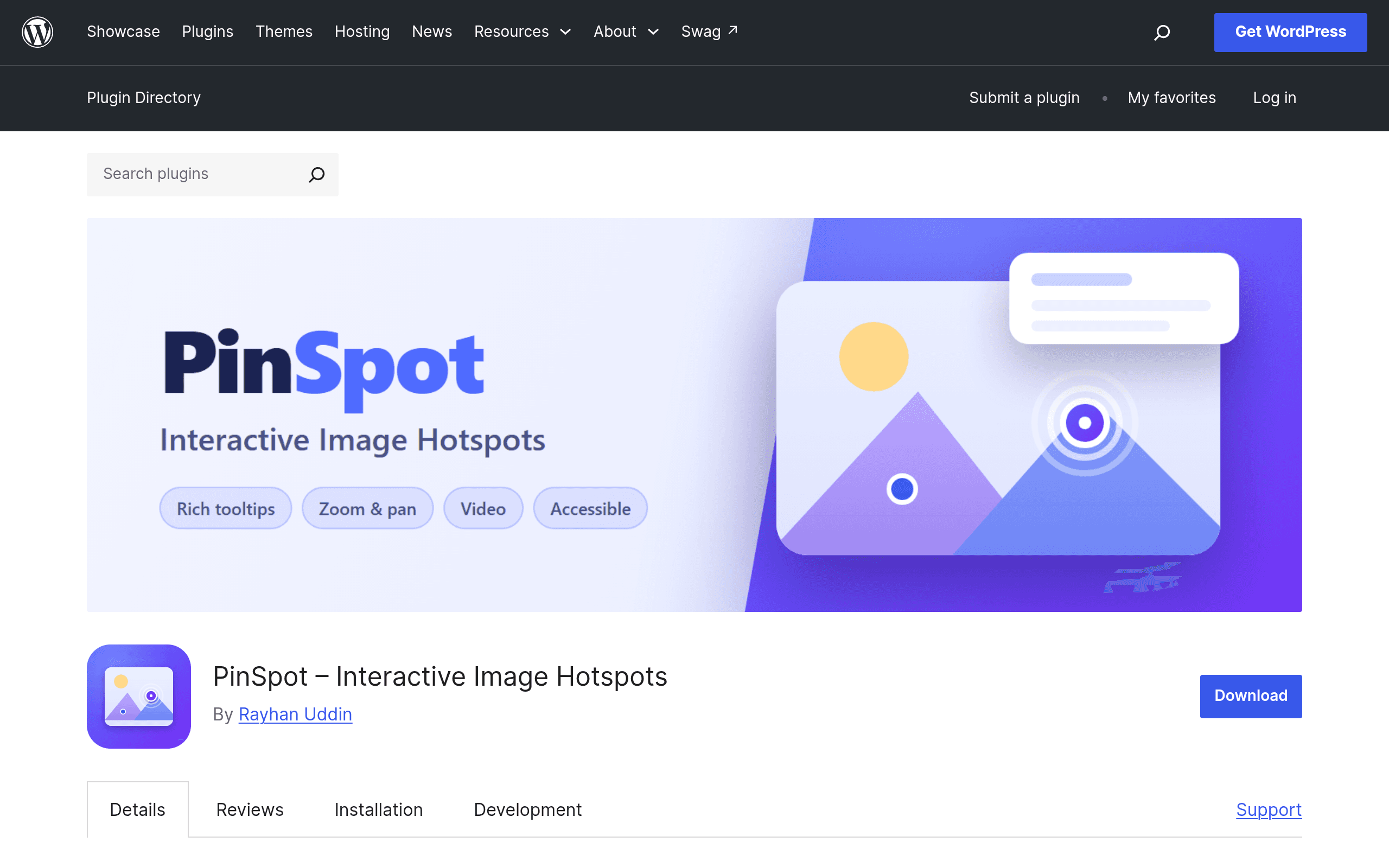Image resolution: width=1389 pixels, height=868 pixels.
Task: Open the Support link
Action: [x=1269, y=809]
